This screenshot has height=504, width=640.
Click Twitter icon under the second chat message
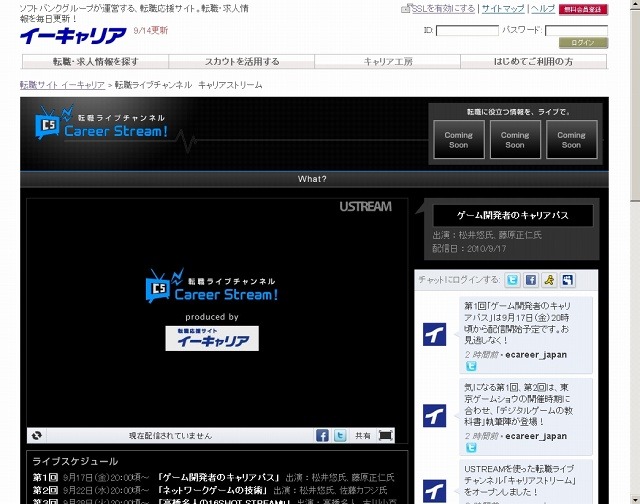471,448
